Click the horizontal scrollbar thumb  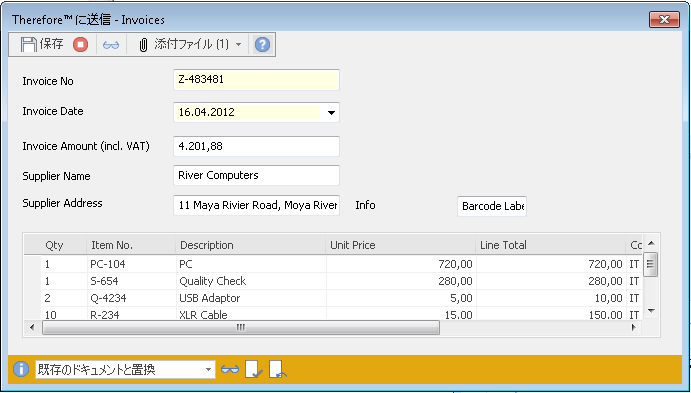(241, 328)
